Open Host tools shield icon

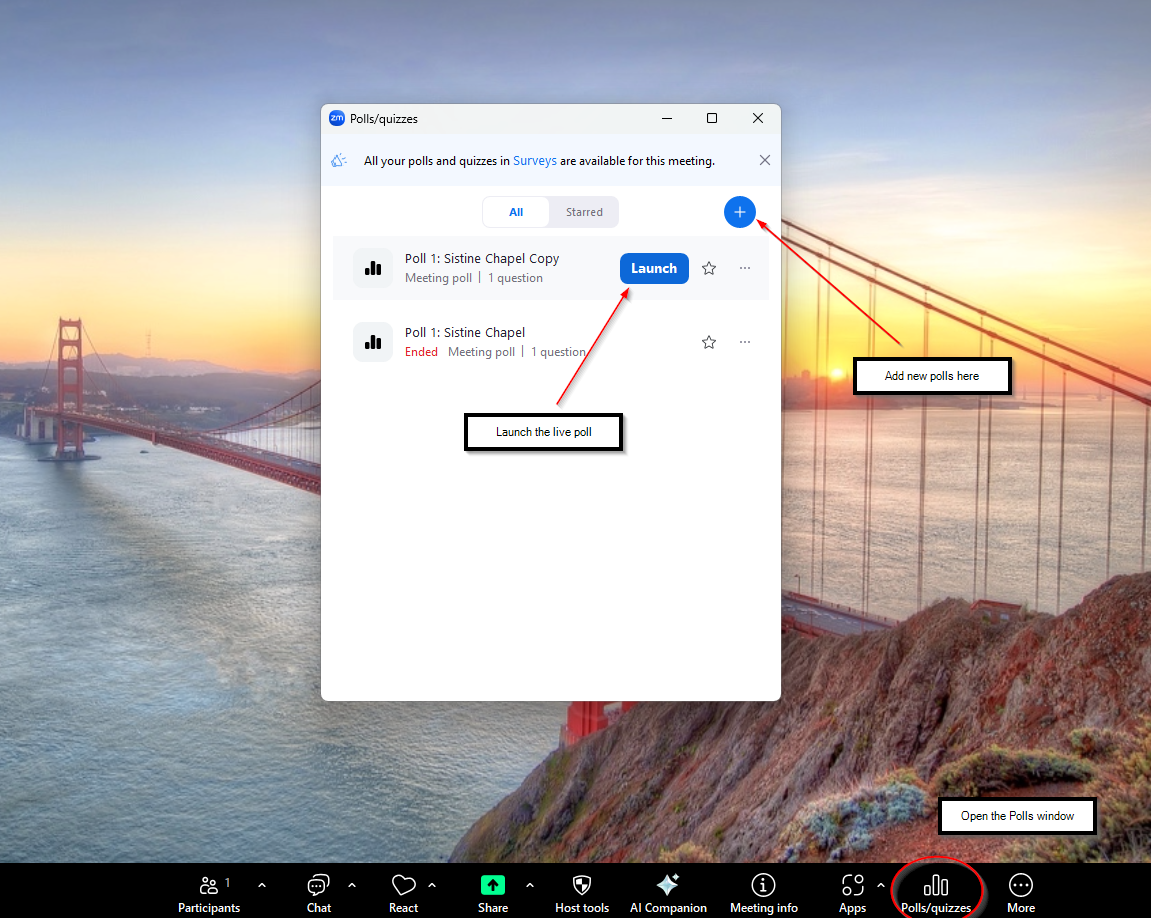tap(582, 885)
